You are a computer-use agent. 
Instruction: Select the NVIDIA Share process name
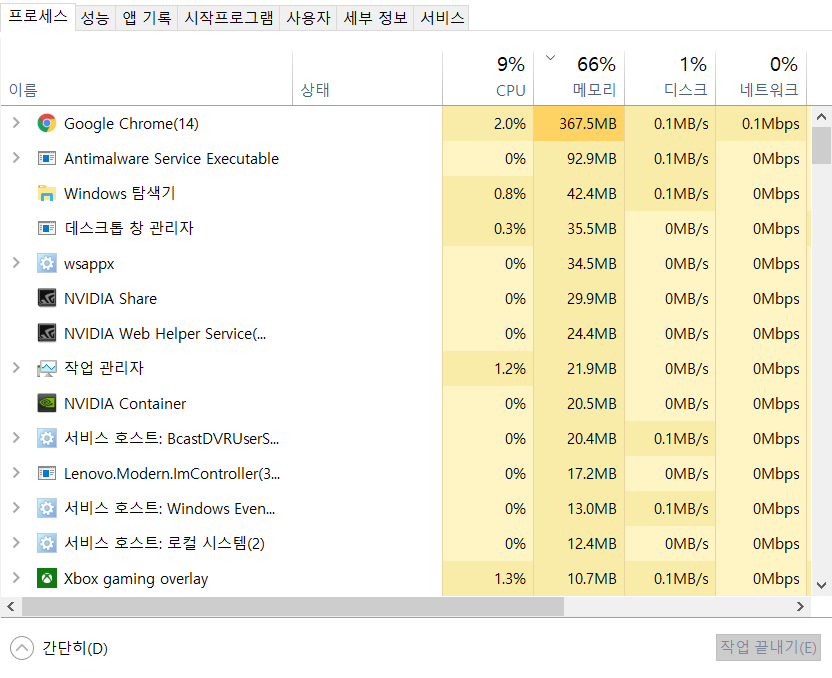tap(110, 299)
